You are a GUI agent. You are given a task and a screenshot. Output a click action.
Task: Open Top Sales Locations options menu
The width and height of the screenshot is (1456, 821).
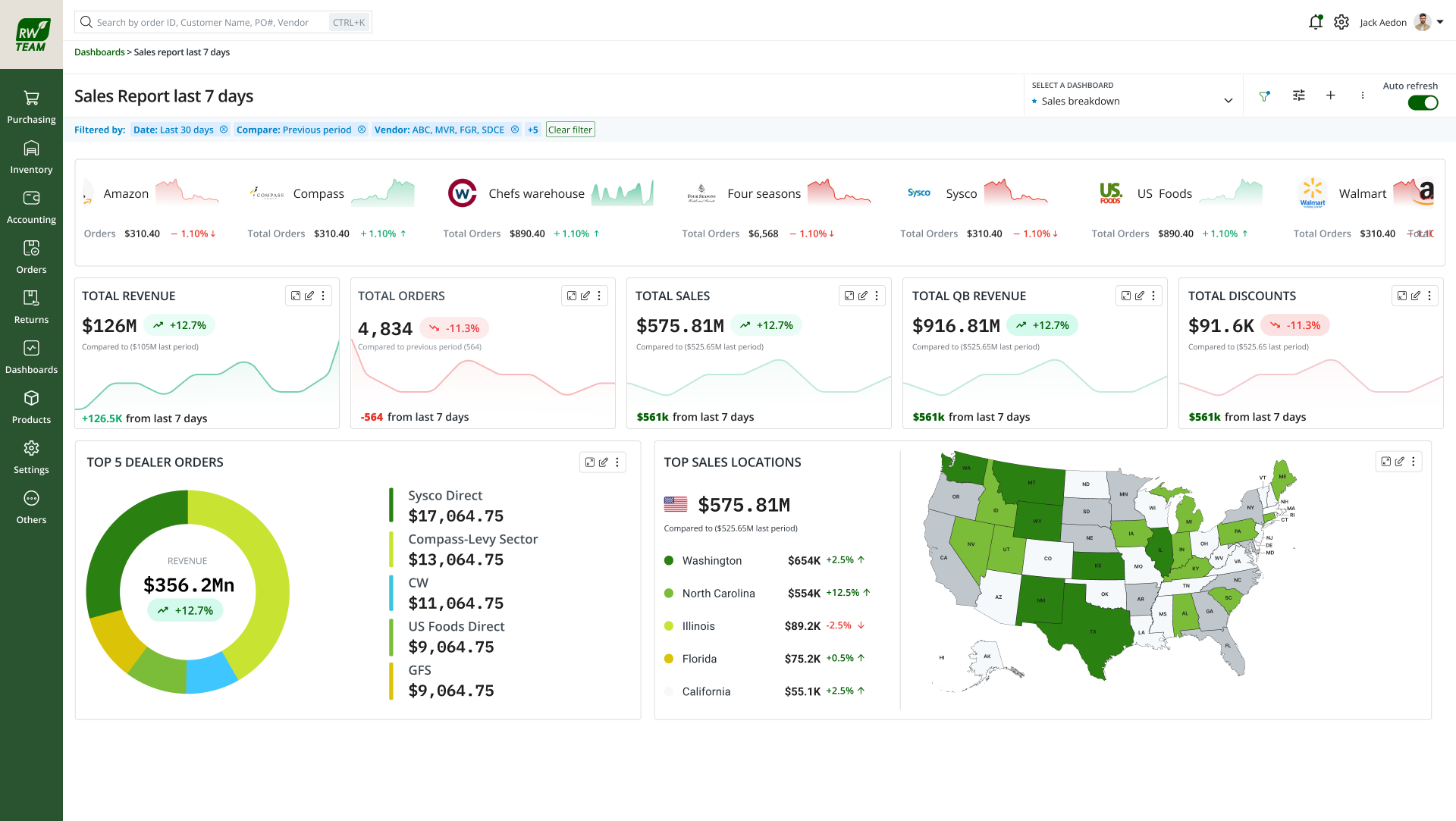(x=1414, y=461)
